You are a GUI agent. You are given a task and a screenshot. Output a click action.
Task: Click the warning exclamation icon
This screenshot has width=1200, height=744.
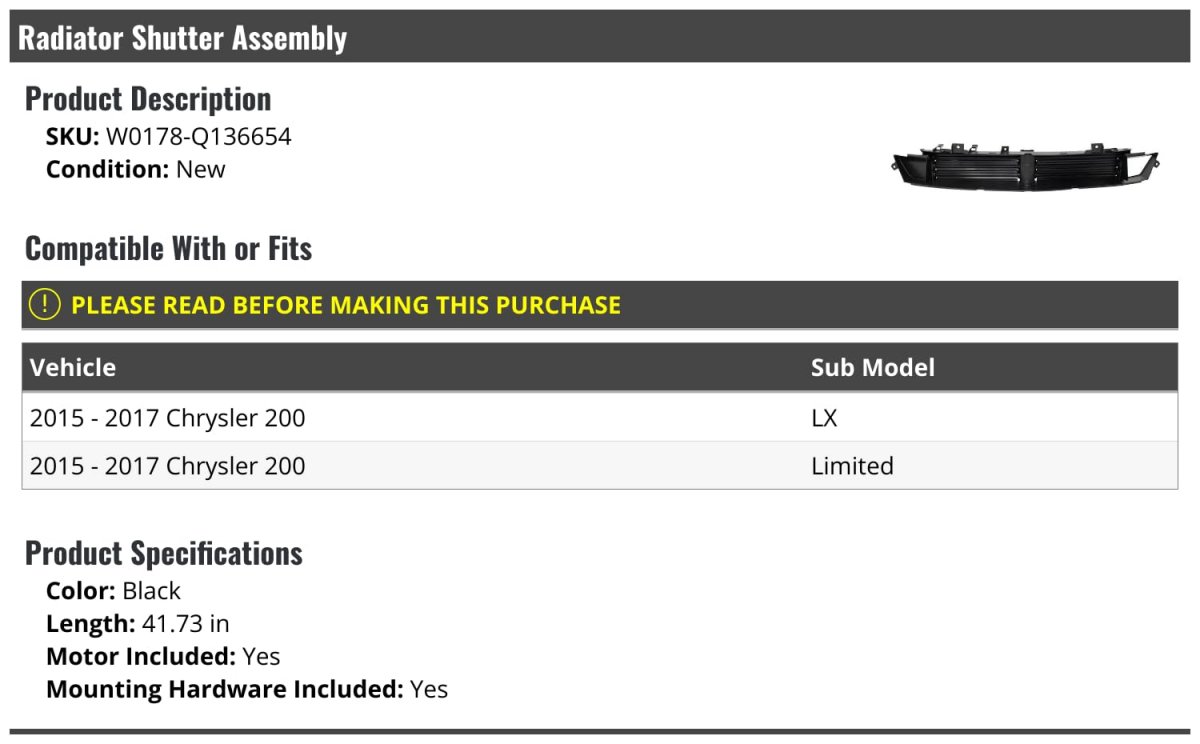[x=45, y=305]
